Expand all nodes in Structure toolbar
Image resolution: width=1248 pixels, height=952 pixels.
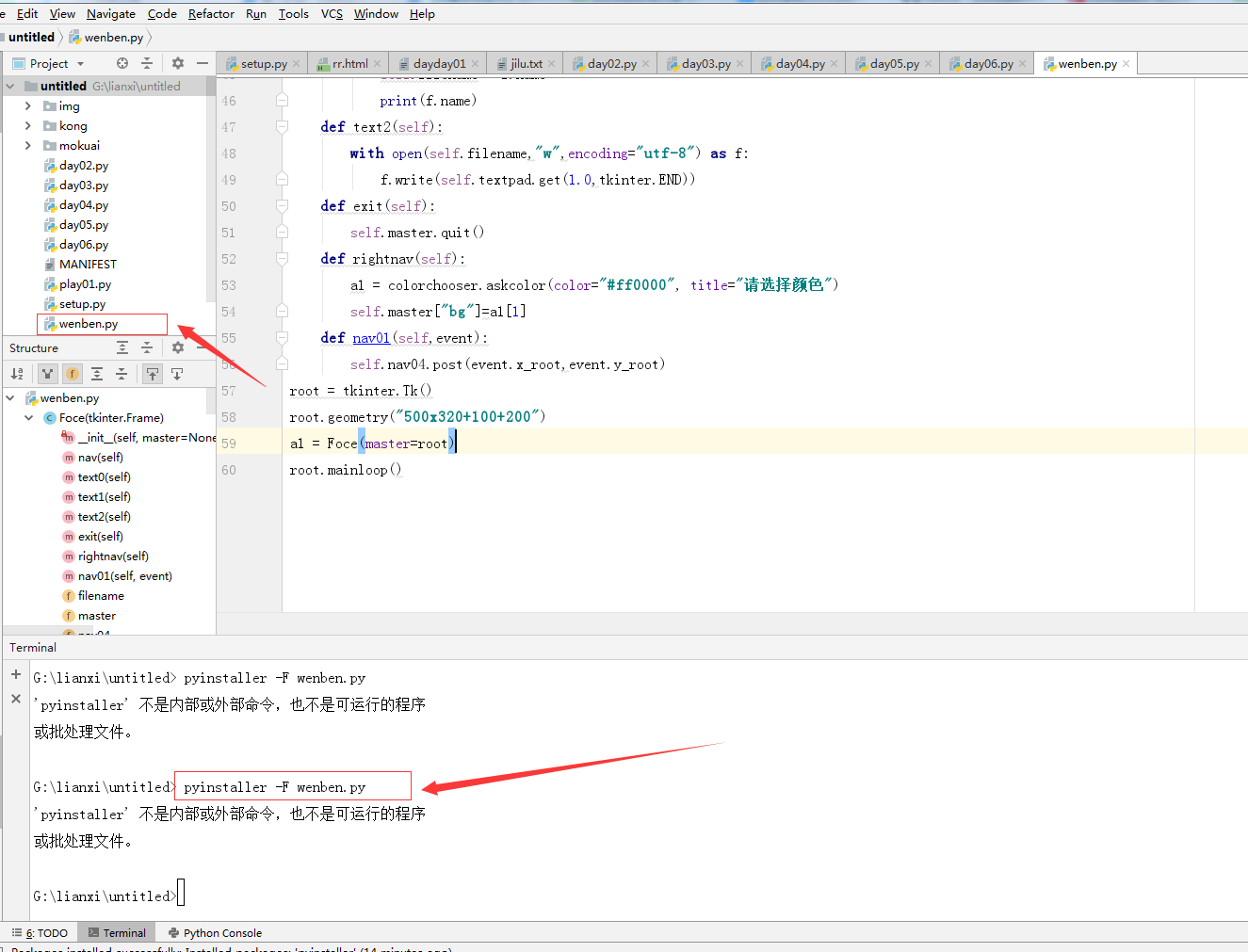pos(97,374)
